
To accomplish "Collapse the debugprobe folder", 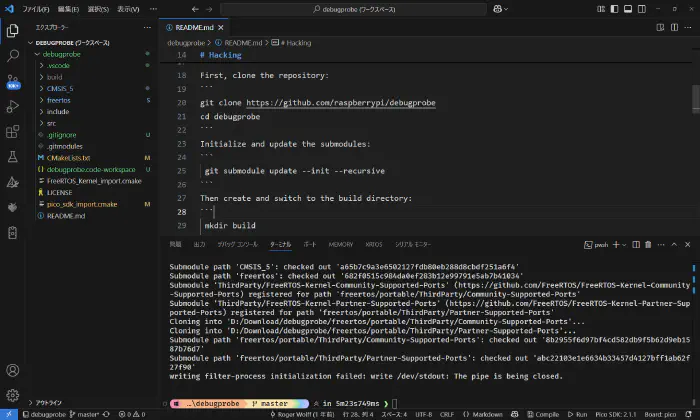I will tap(37, 54).
